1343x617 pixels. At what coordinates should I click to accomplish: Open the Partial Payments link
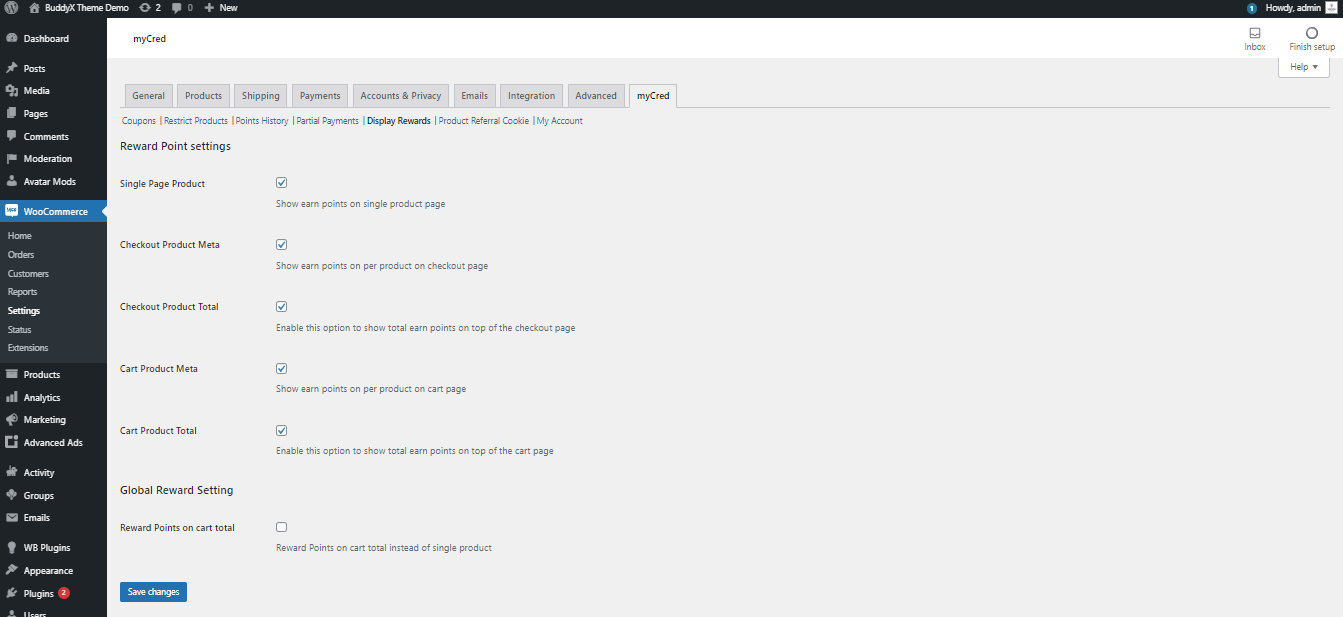327,121
